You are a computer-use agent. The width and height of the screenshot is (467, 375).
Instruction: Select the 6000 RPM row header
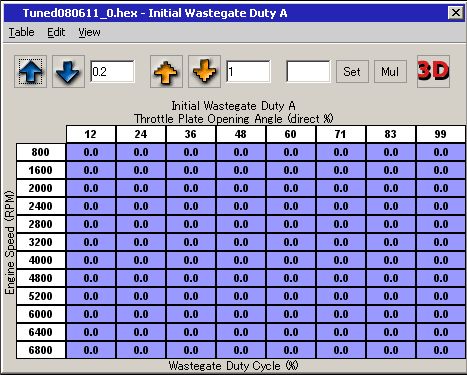coord(41,314)
